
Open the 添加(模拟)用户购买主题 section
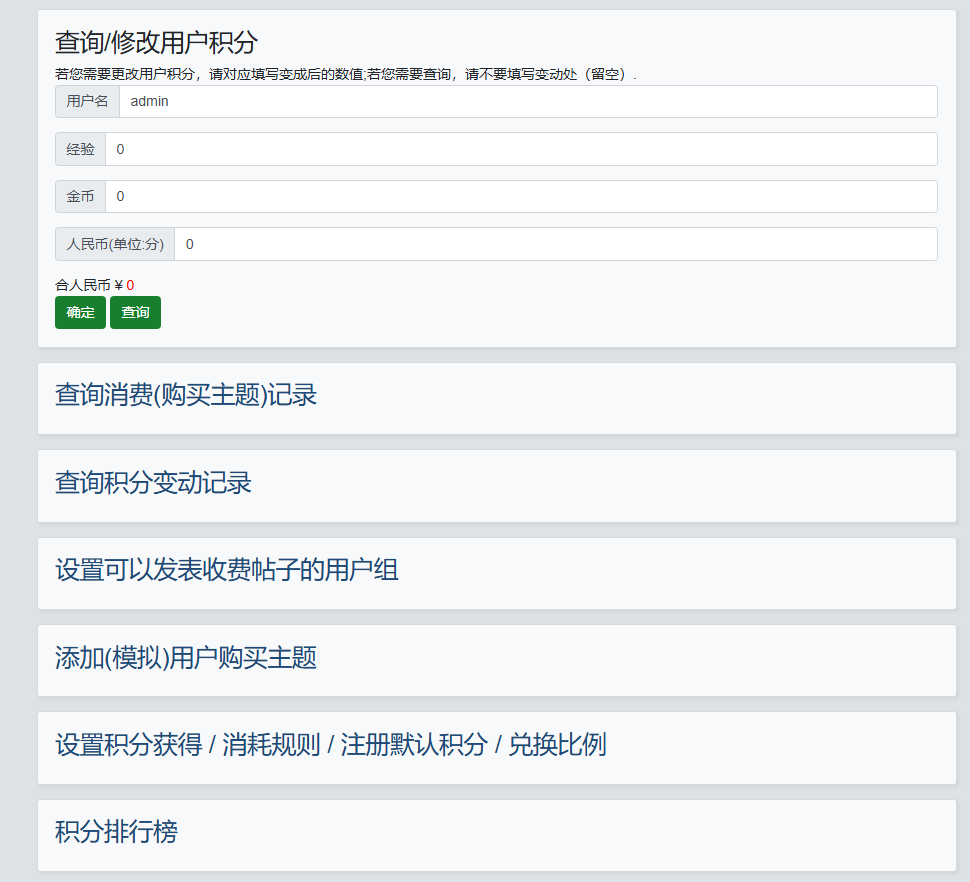click(x=186, y=658)
